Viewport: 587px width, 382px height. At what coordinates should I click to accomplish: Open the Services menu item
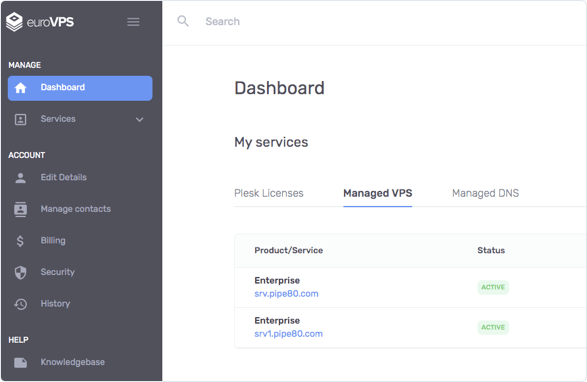[x=80, y=119]
